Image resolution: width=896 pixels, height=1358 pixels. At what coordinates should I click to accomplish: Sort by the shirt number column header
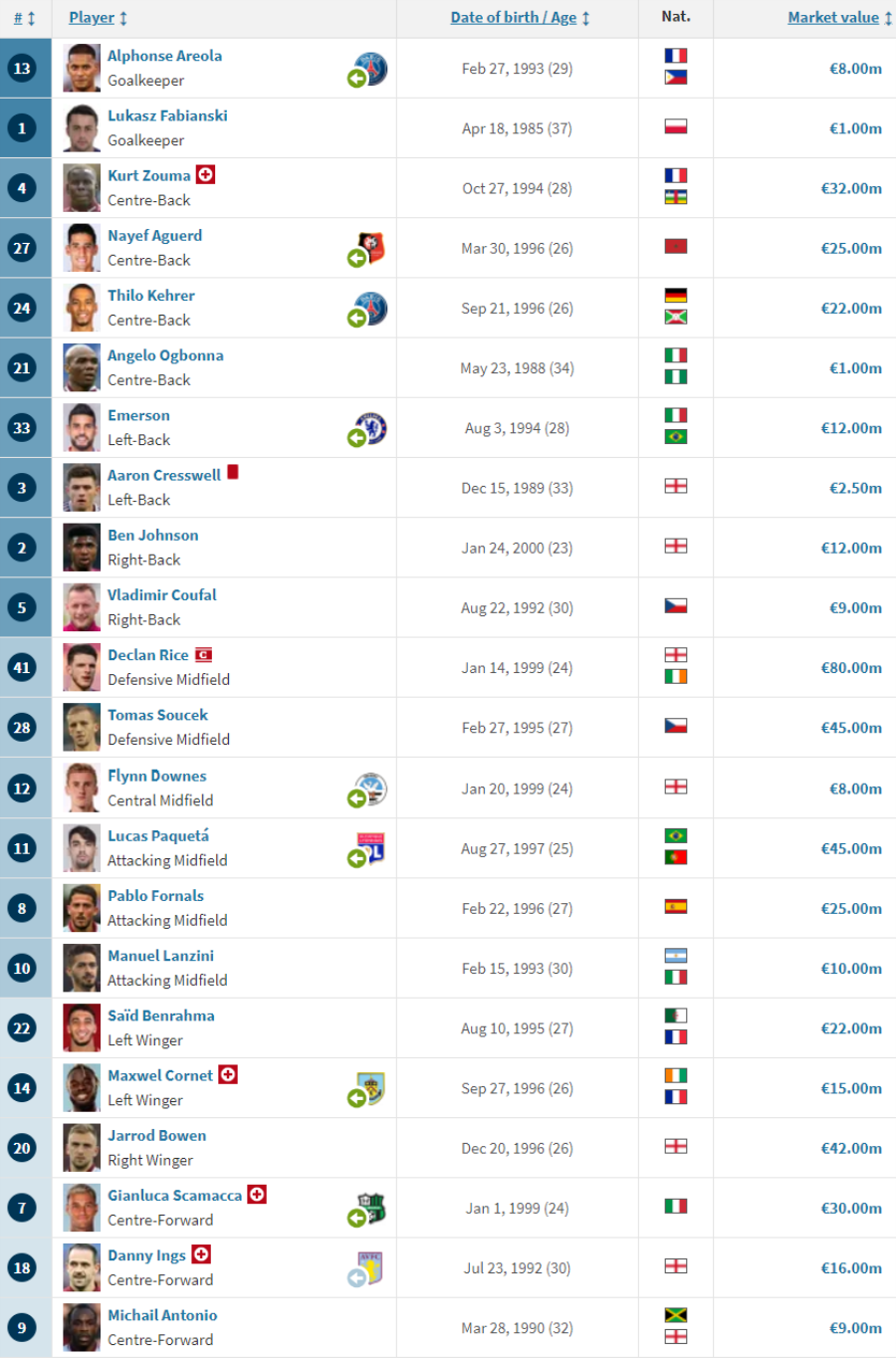18,18
